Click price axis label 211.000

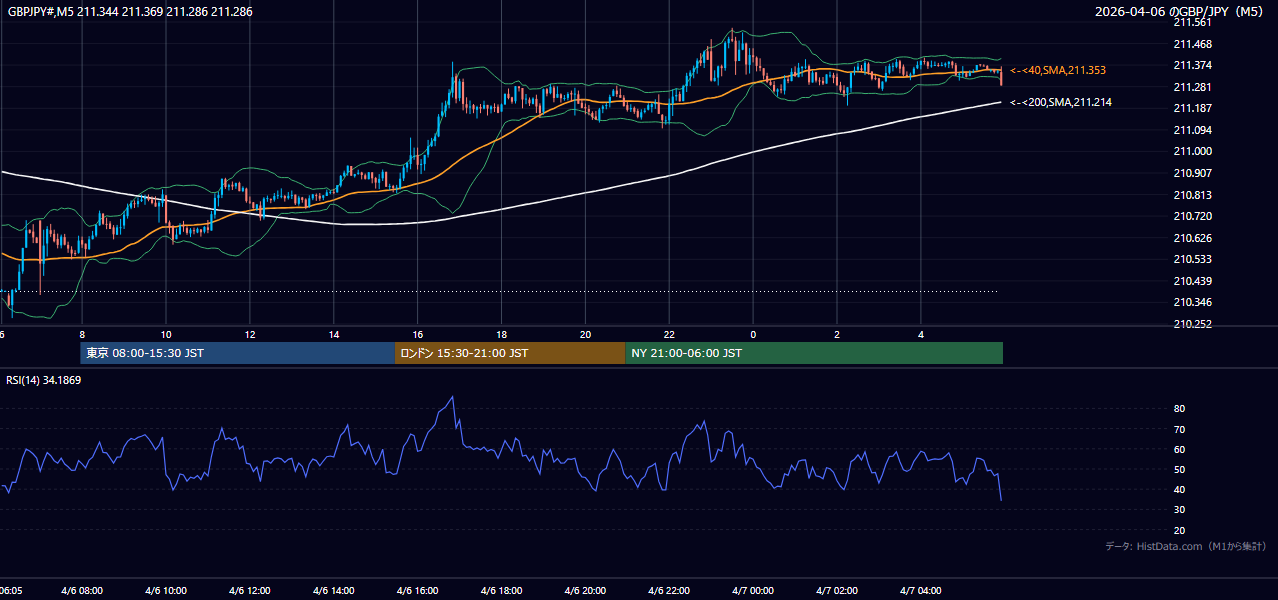coord(1192,151)
